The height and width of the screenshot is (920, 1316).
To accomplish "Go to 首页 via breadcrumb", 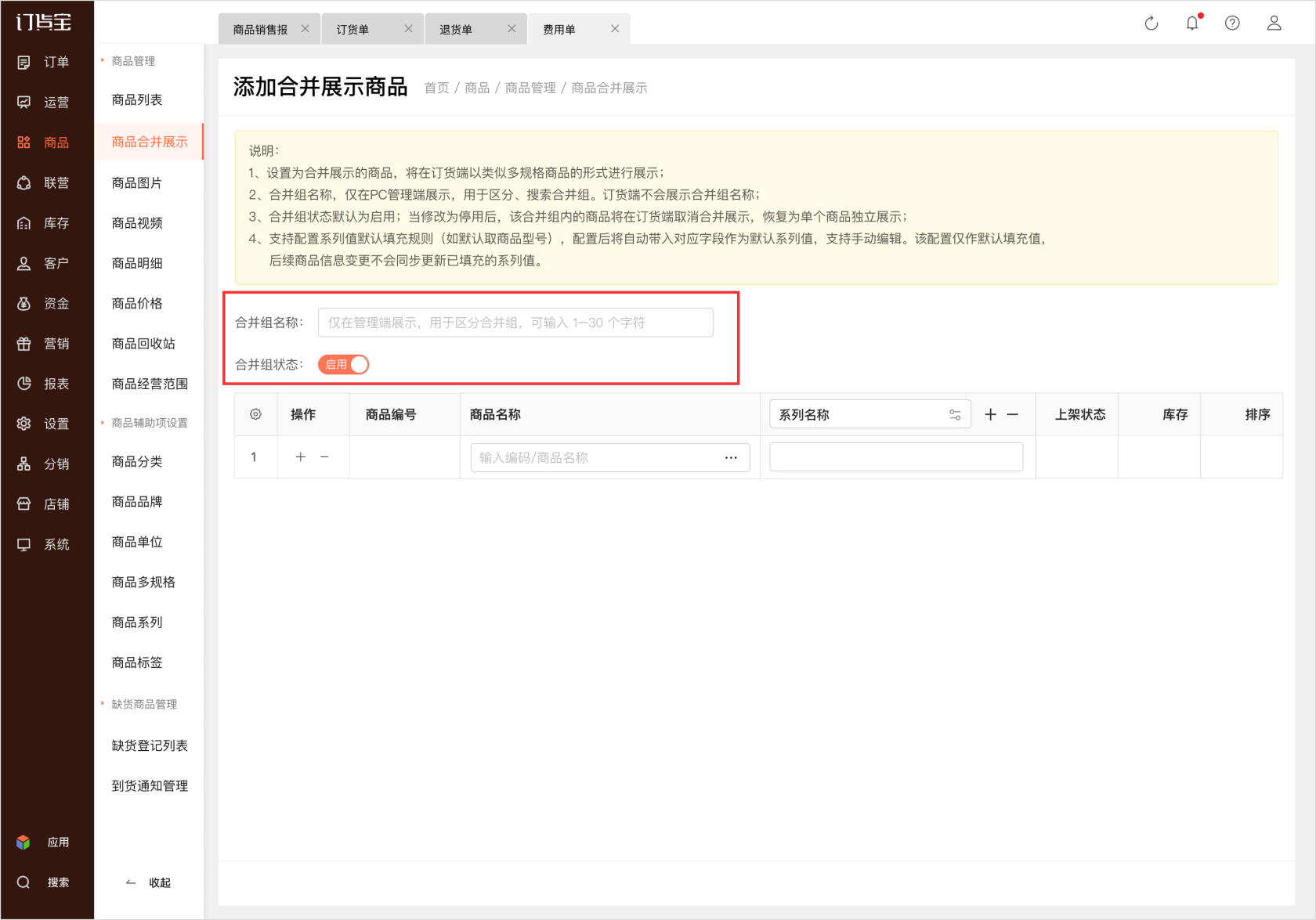I will (436, 88).
